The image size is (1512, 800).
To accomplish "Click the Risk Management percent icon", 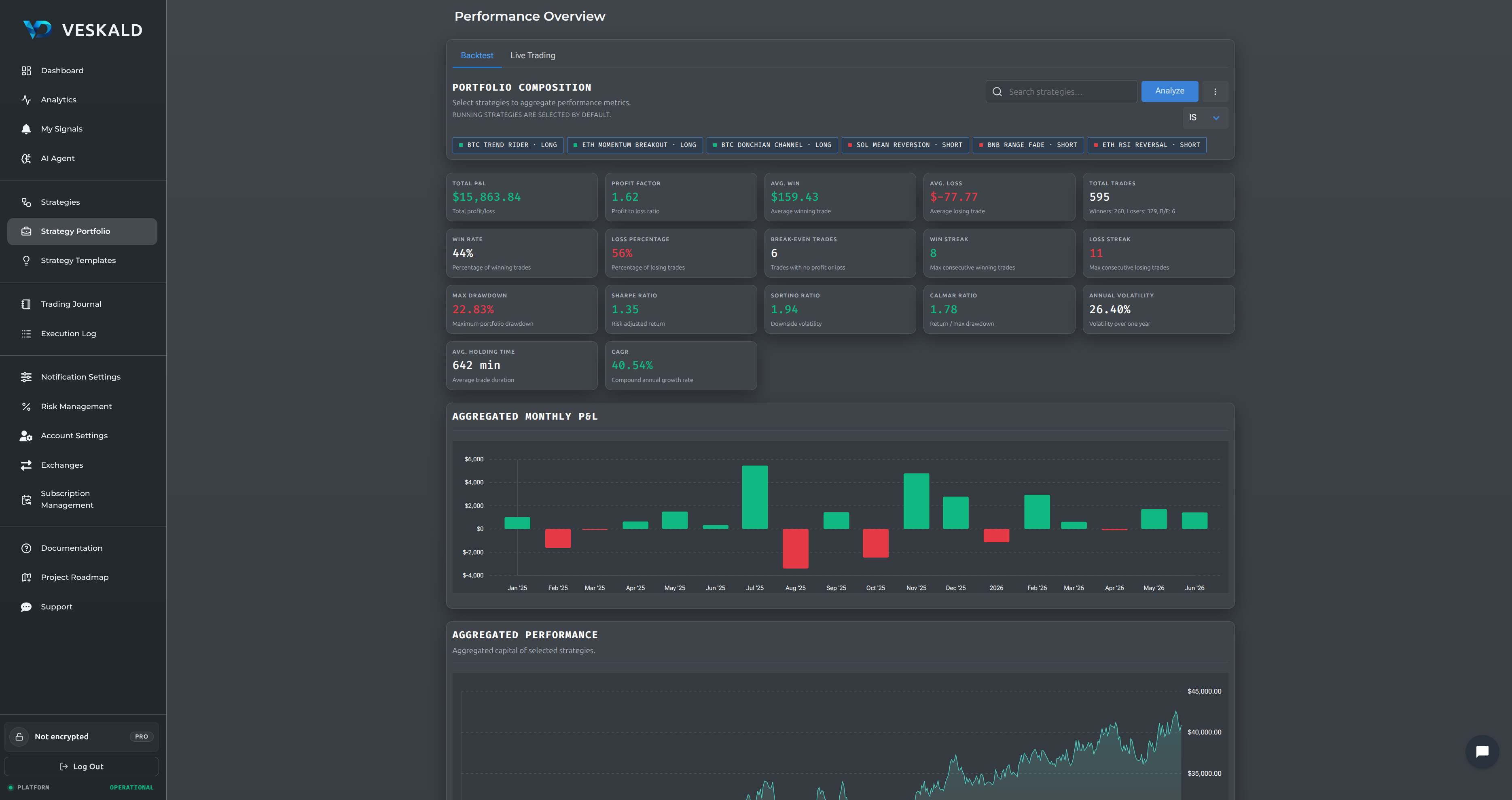I will click(26, 406).
